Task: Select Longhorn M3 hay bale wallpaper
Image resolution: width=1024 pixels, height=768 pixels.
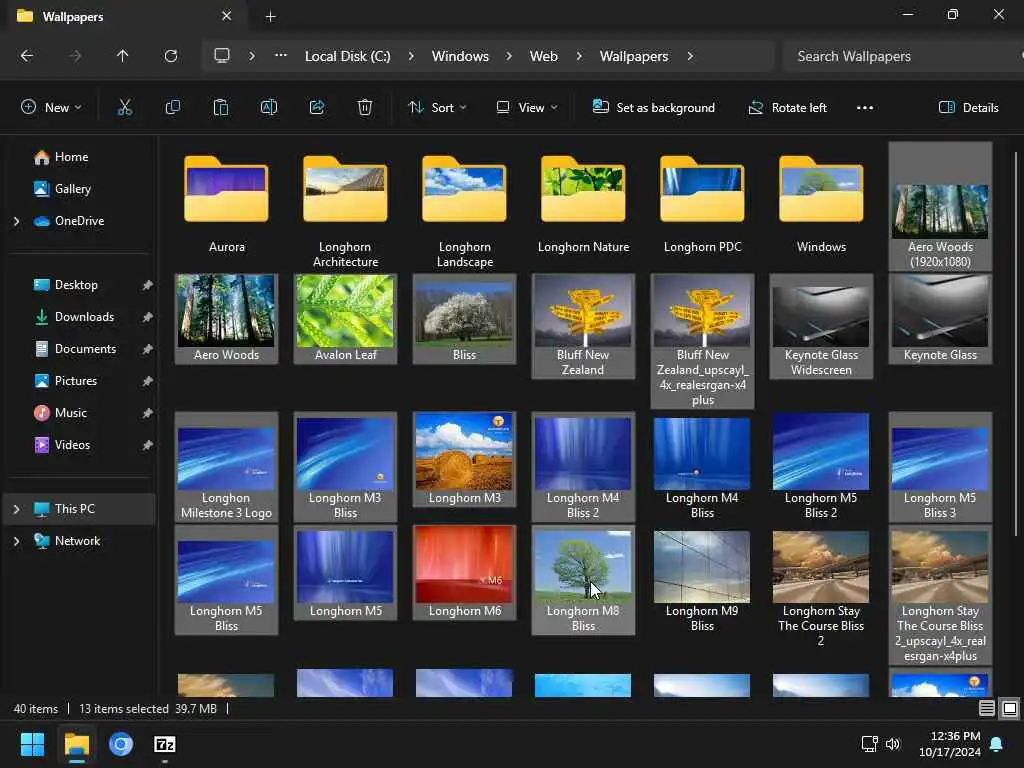Action: pyautogui.click(x=464, y=460)
